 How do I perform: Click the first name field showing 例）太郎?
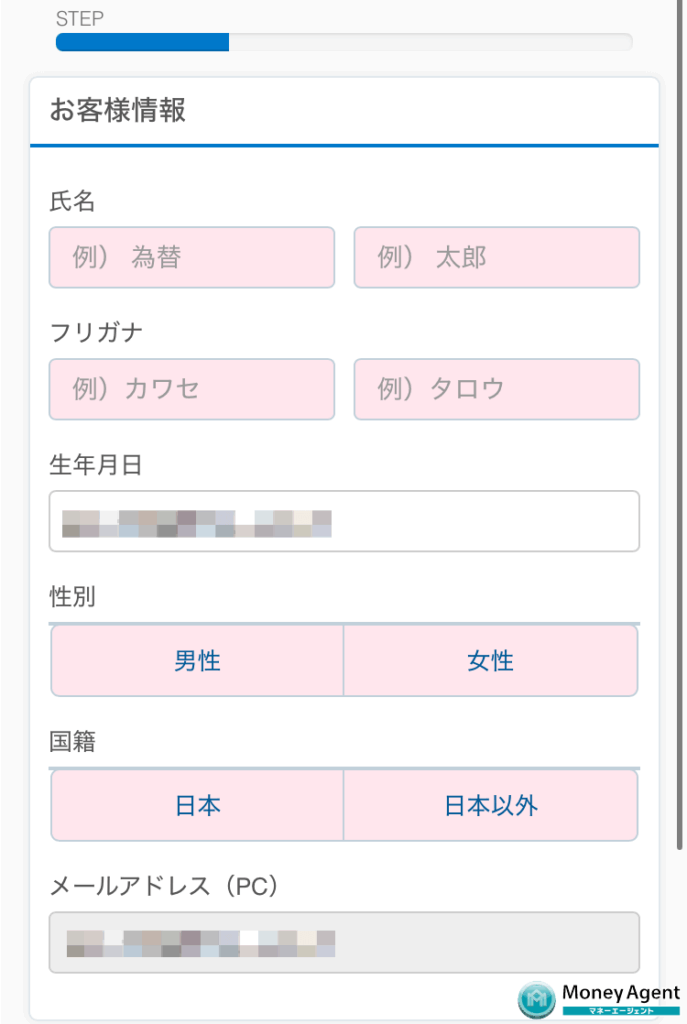coord(496,257)
